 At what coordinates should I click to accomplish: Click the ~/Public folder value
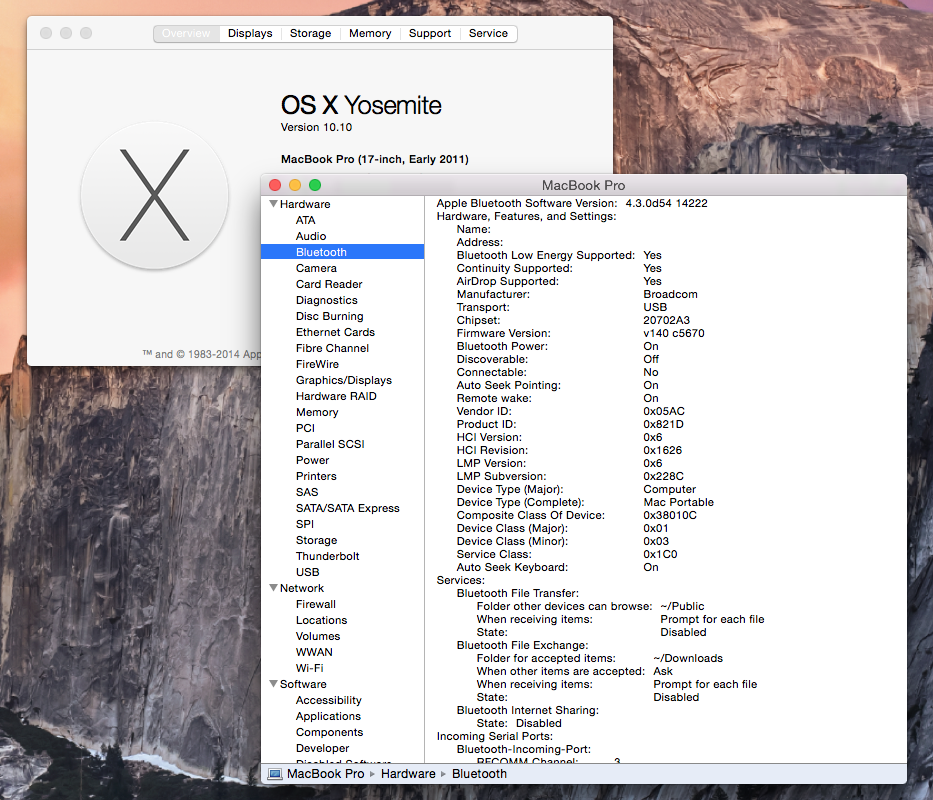coord(682,607)
